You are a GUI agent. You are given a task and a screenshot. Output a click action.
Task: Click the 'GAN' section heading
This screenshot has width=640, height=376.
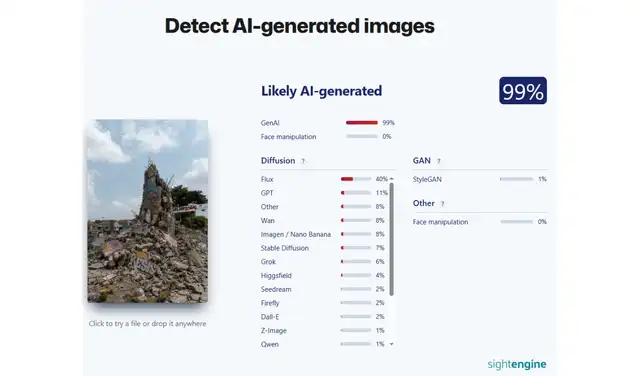422,160
